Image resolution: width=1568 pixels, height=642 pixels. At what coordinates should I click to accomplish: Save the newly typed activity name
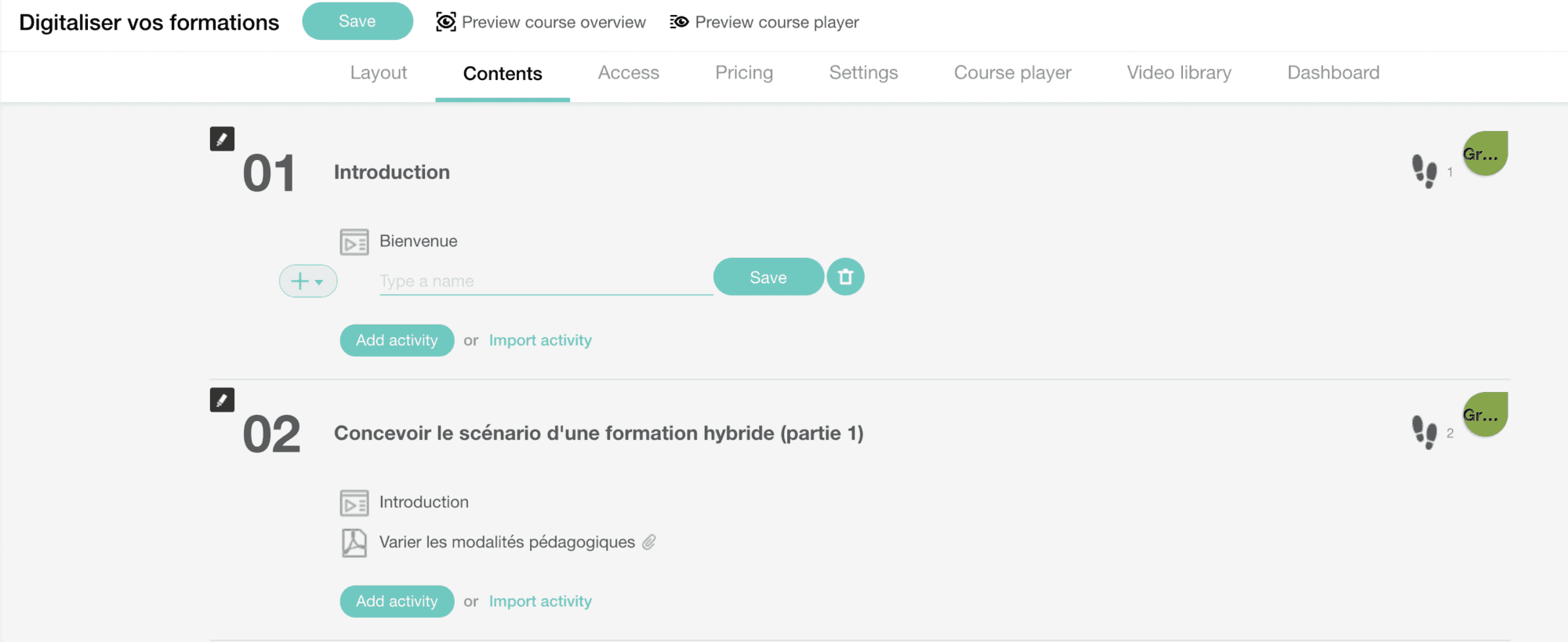(x=768, y=277)
